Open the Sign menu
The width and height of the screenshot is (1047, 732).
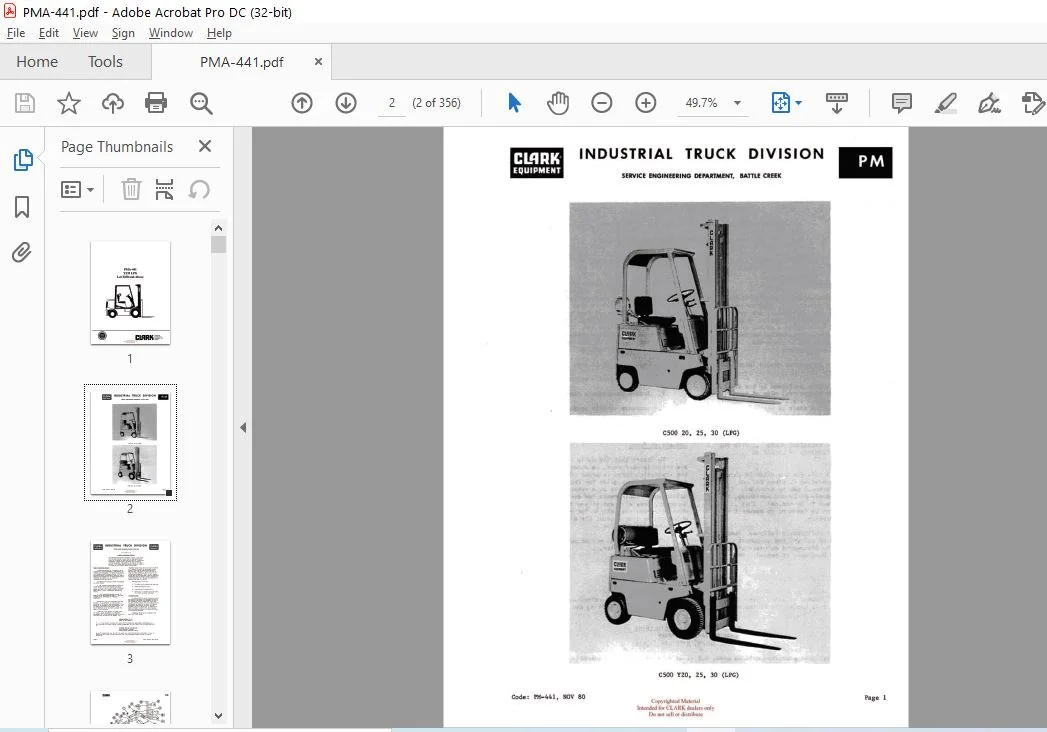pos(123,33)
